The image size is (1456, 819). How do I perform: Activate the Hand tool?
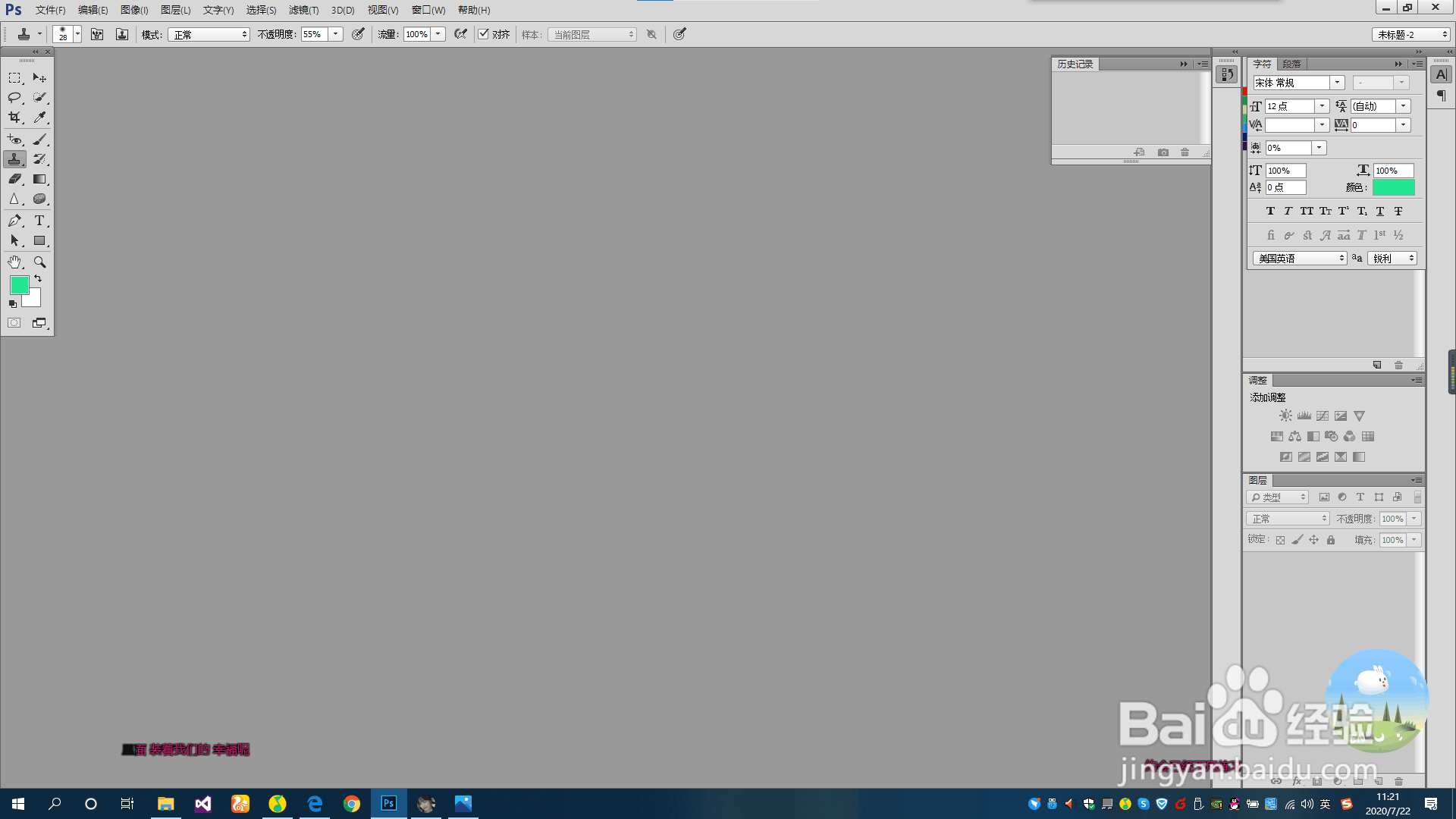tap(14, 262)
